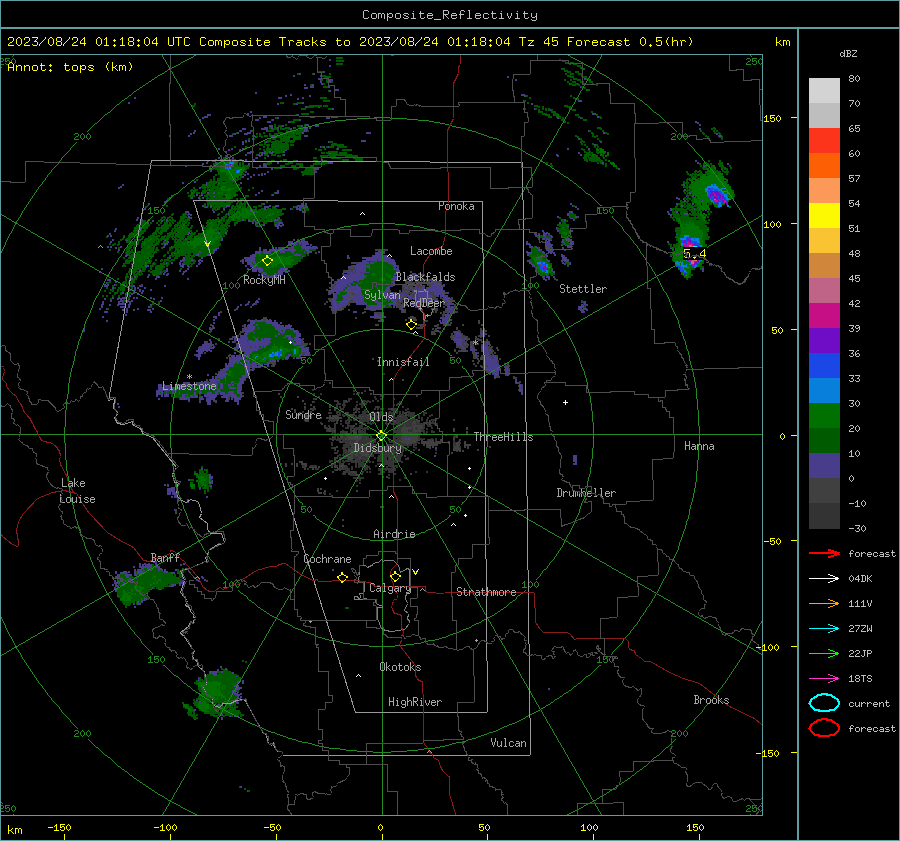Click the white 04DK arrow legend icon
Viewport: 900px width, 841px height.
point(824,579)
